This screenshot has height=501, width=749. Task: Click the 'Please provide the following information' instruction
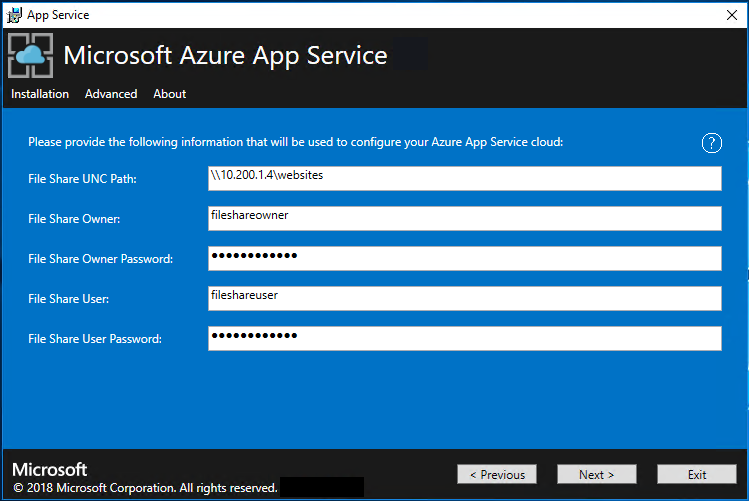(x=296, y=142)
